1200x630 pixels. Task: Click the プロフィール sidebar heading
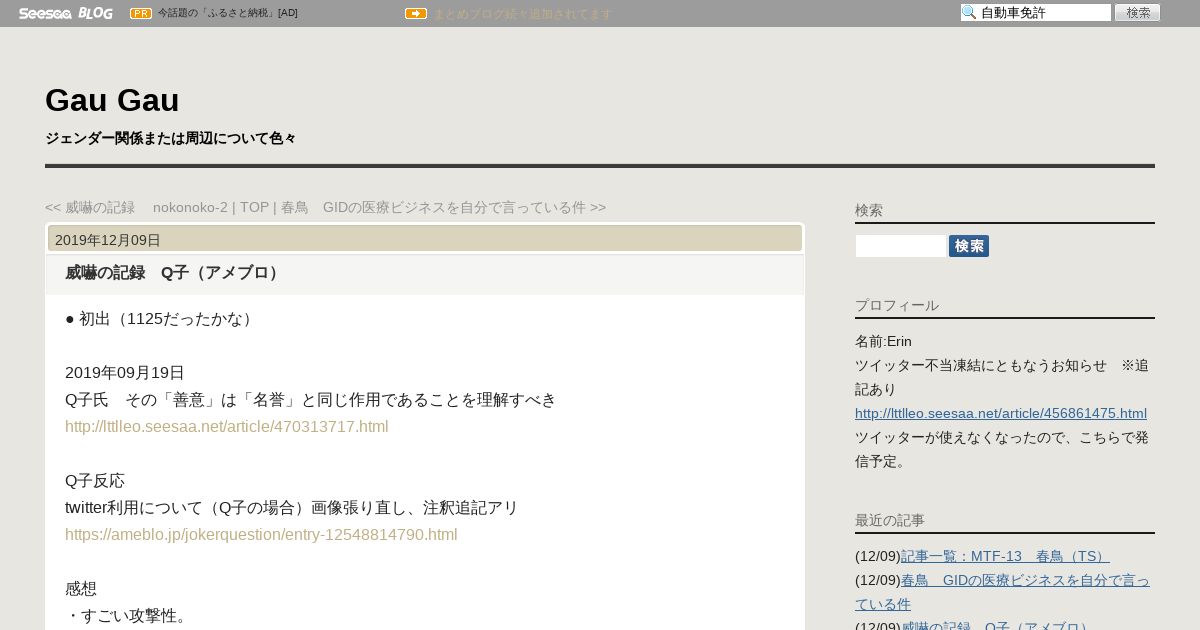tap(897, 305)
